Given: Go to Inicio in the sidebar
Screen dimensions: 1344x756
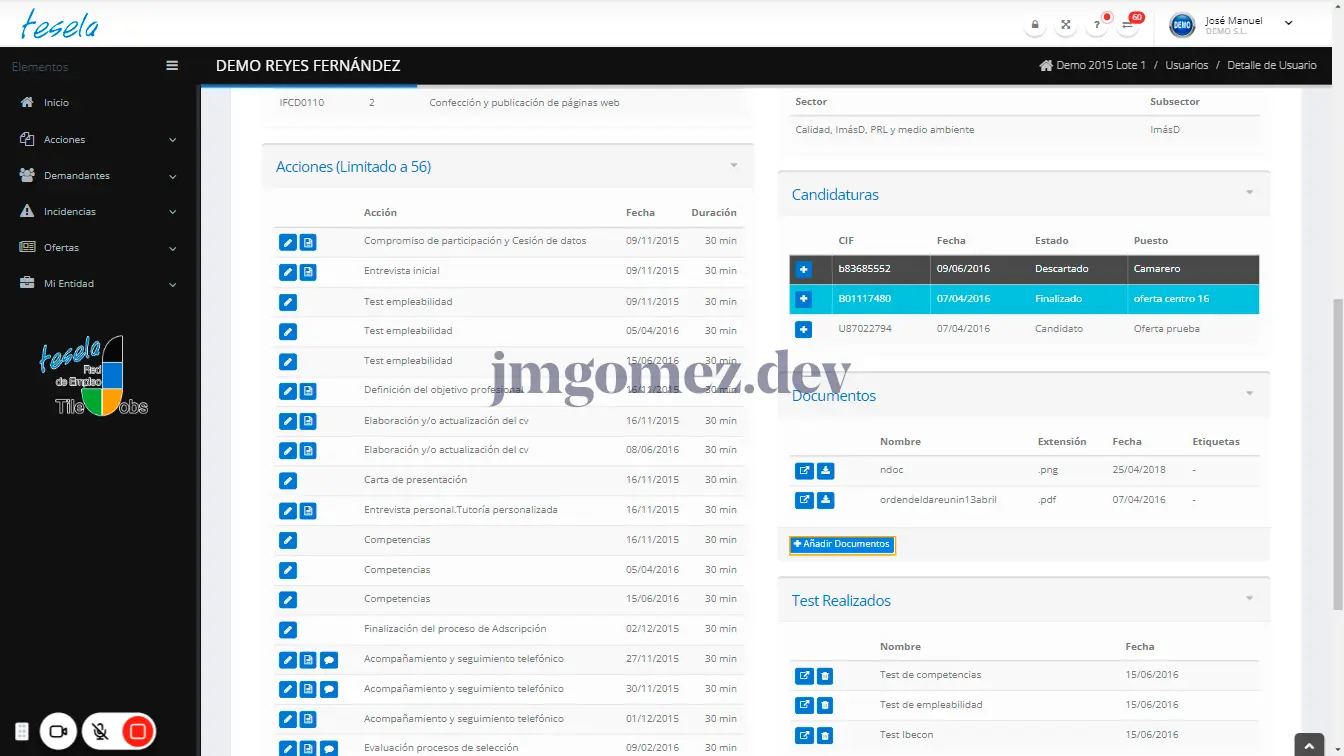Looking at the screenshot, I should pyautogui.click(x=56, y=103).
